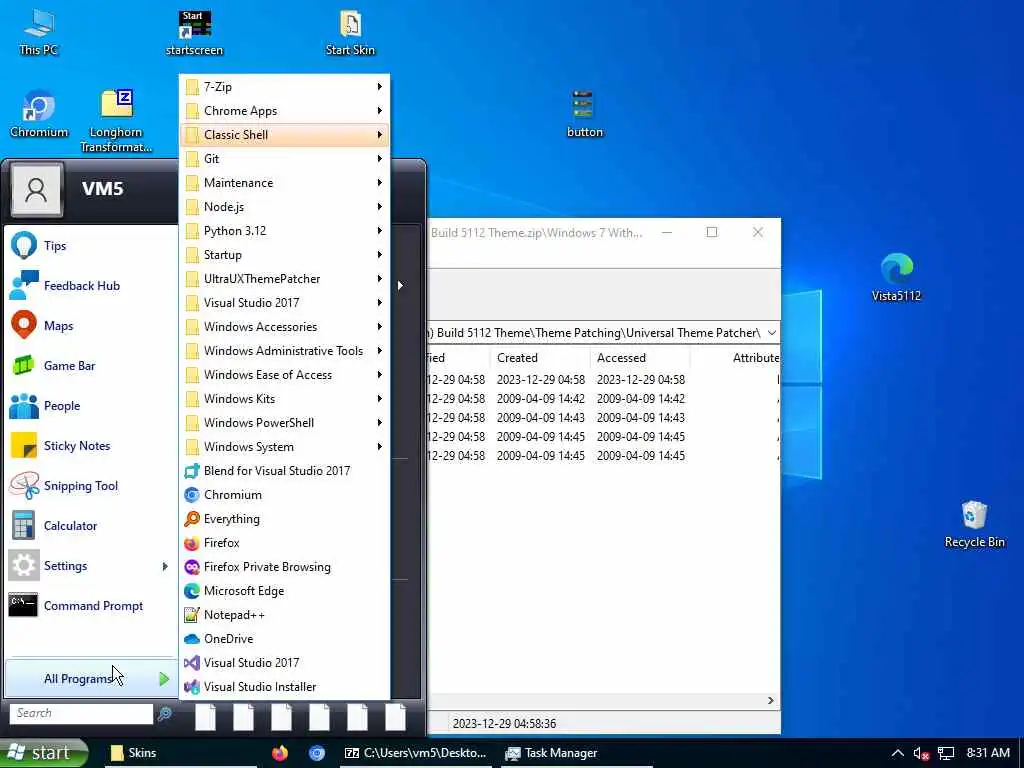Viewport: 1024px width, 768px height.
Task: Click All Programs button
Action: [90, 679]
